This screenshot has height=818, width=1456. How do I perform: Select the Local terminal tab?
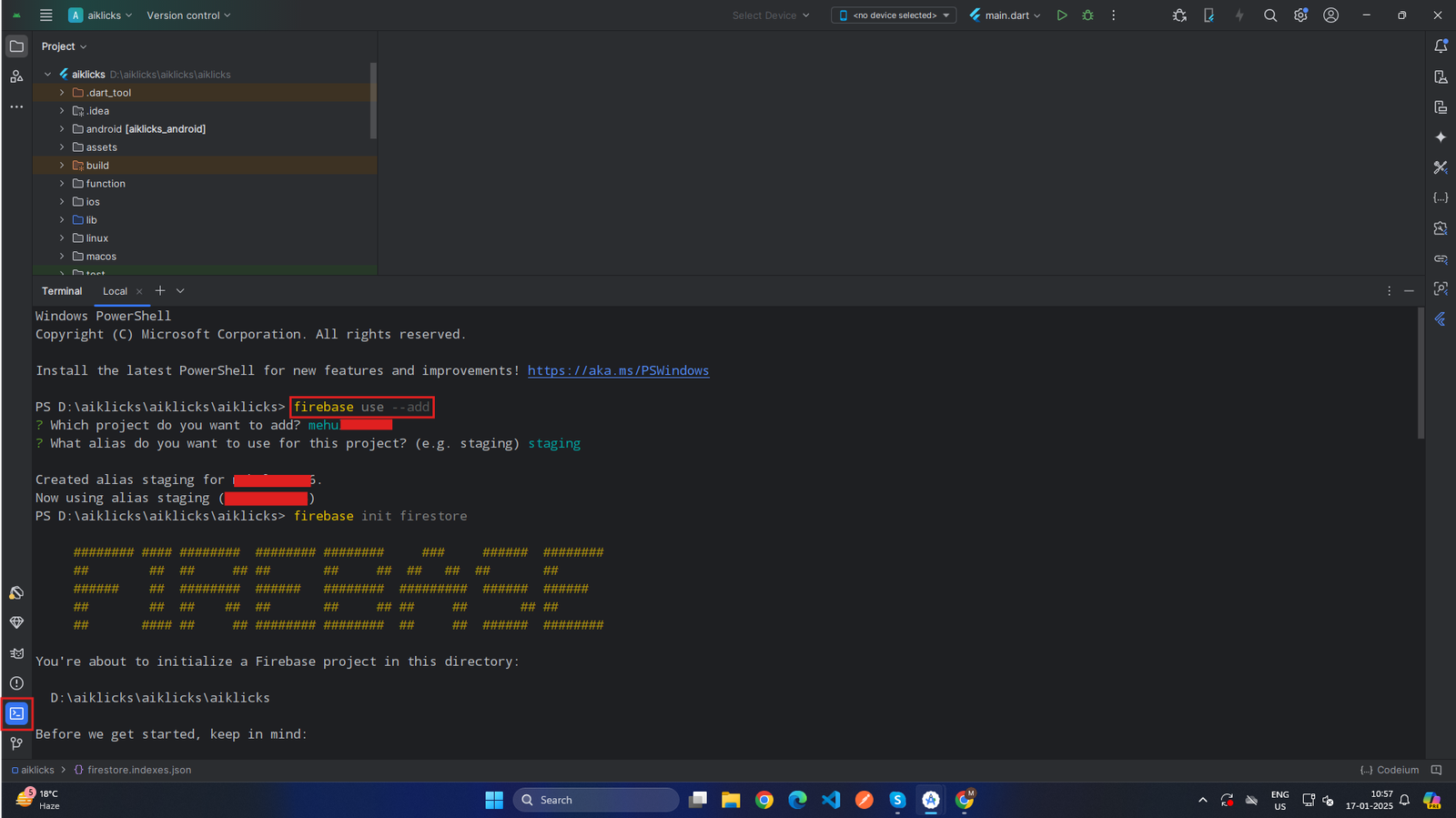pos(115,291)
